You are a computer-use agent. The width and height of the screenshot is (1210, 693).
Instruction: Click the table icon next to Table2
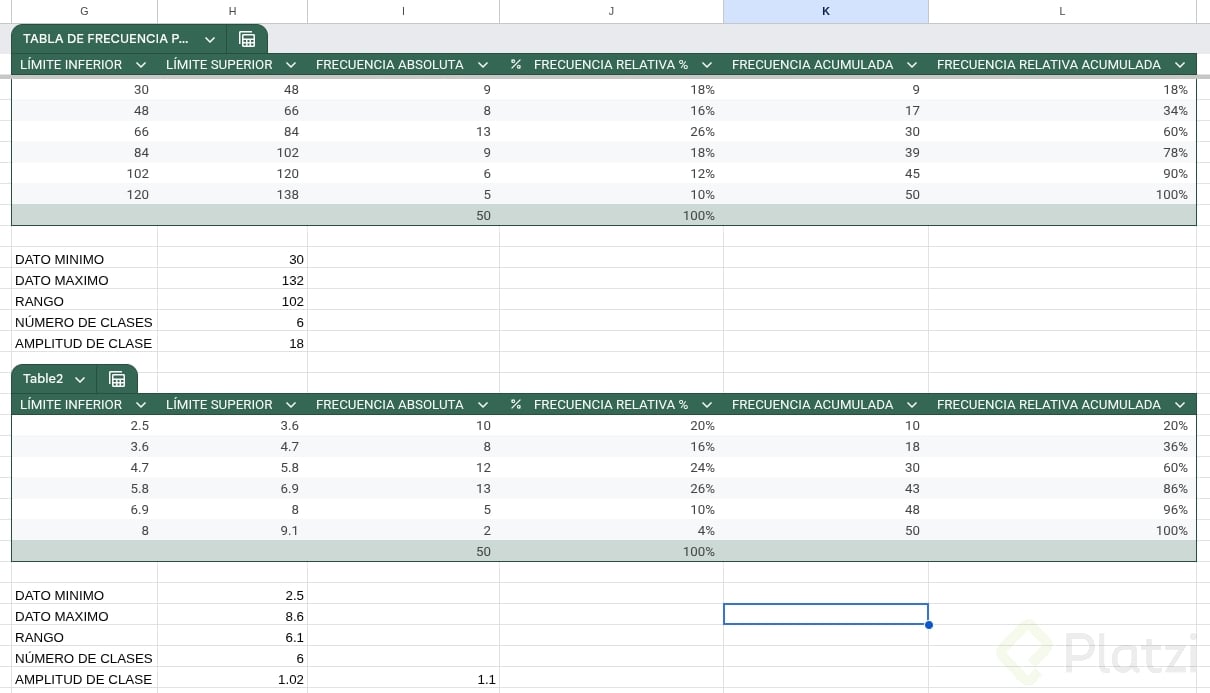[117, 379]
